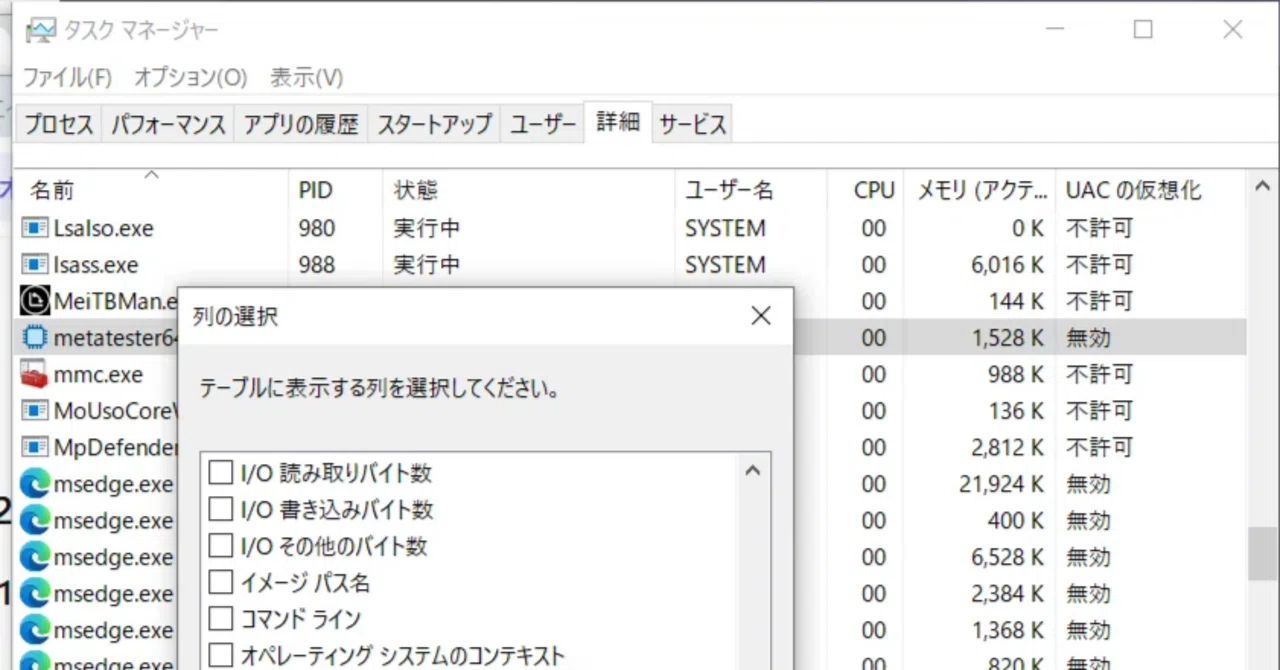Switch to the サービス tab
1280x670 pixels.
pyautogui.click(x=692, y=125)
